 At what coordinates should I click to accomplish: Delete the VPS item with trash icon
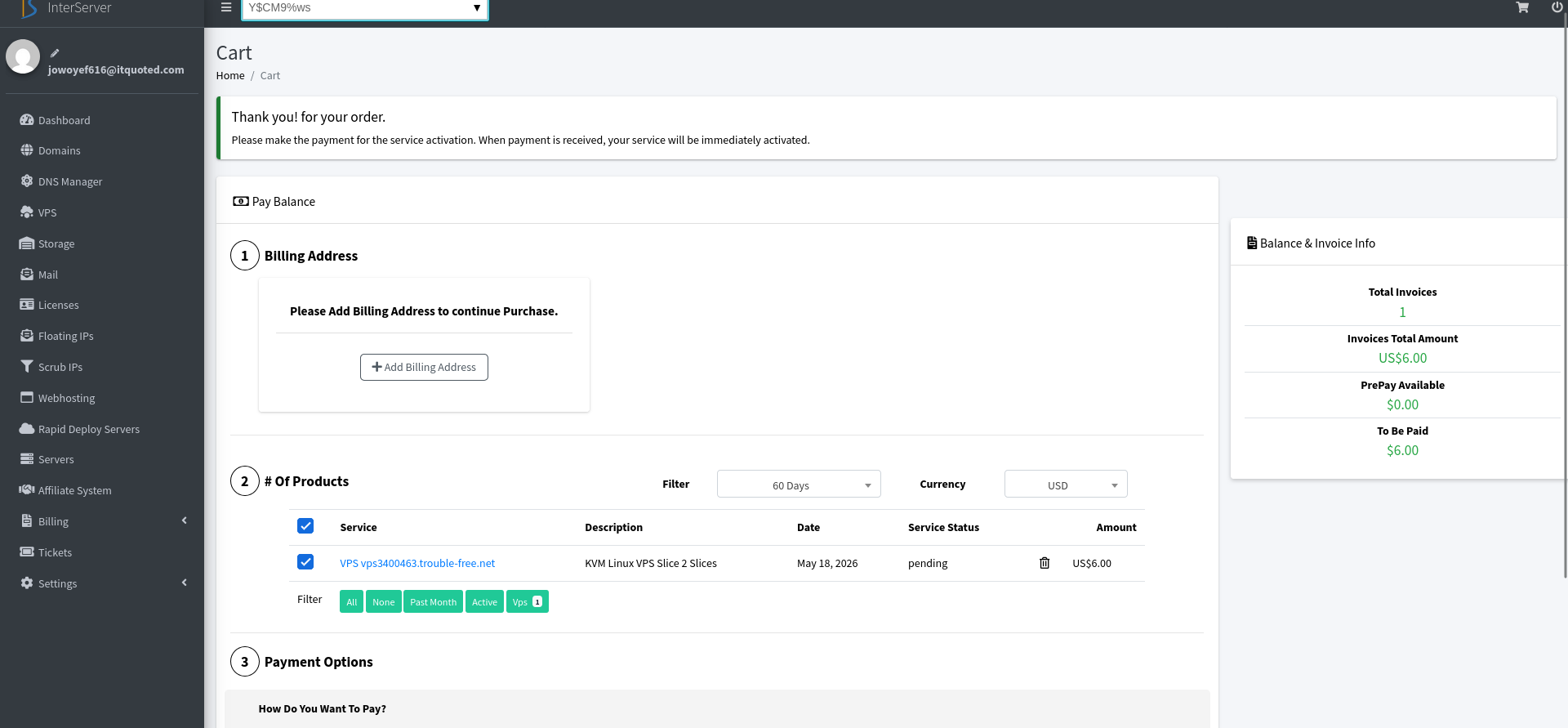click(x=1045, y=563)
